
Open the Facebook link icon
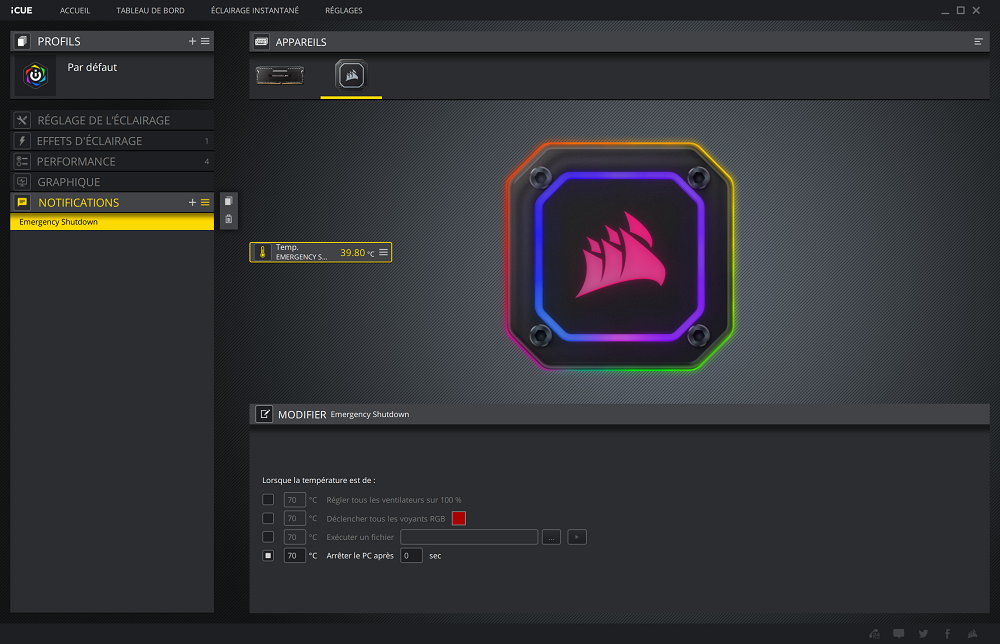coord(946,633)
